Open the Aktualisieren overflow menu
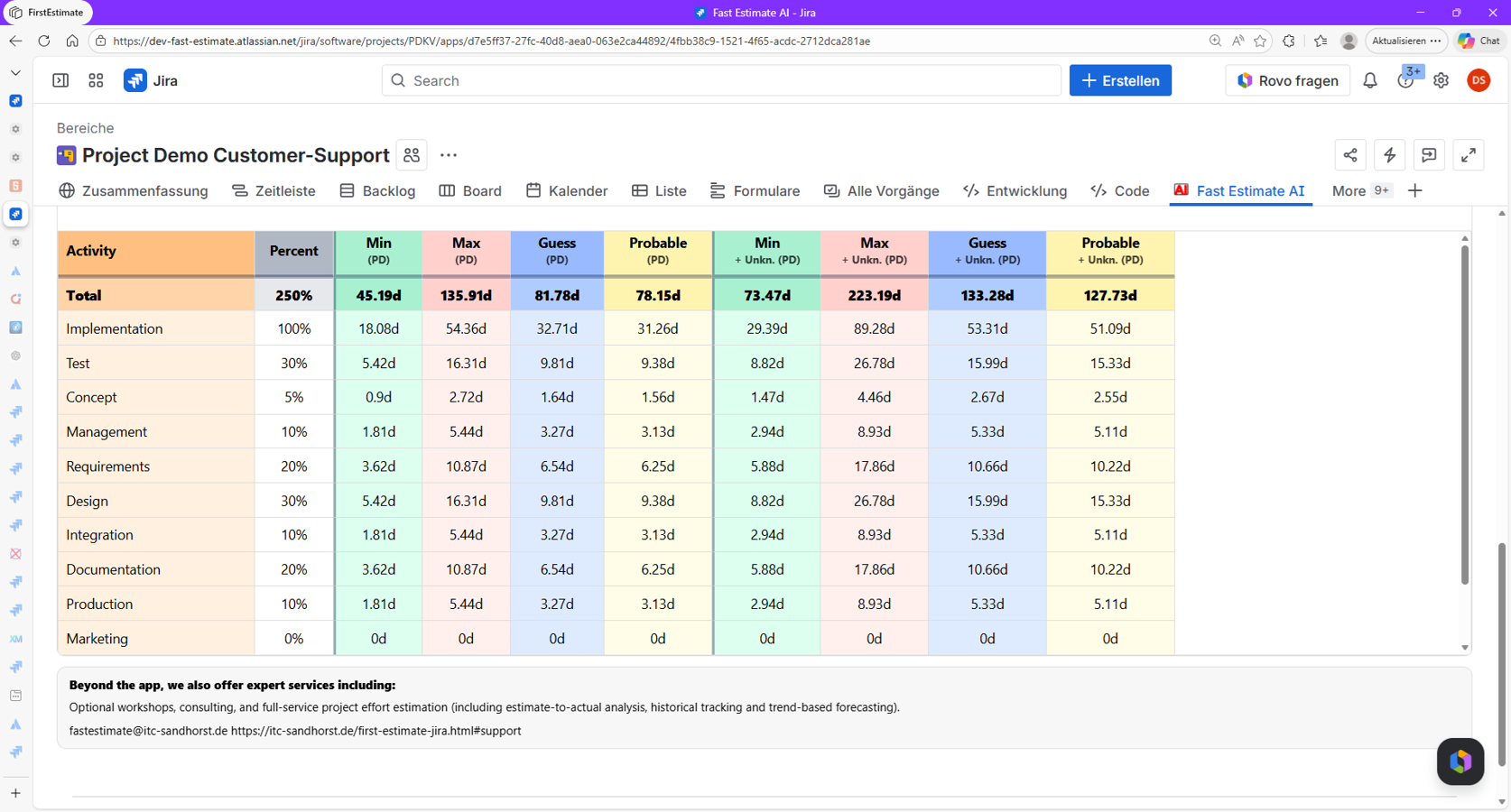The height and width of the screenshot is (812, 1511). 1433,41
